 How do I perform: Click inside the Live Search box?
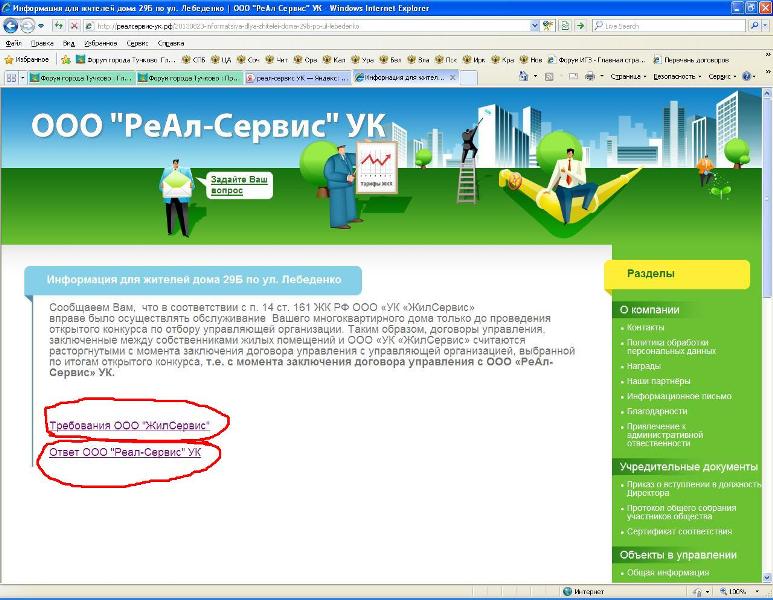[x=671, y=26]
